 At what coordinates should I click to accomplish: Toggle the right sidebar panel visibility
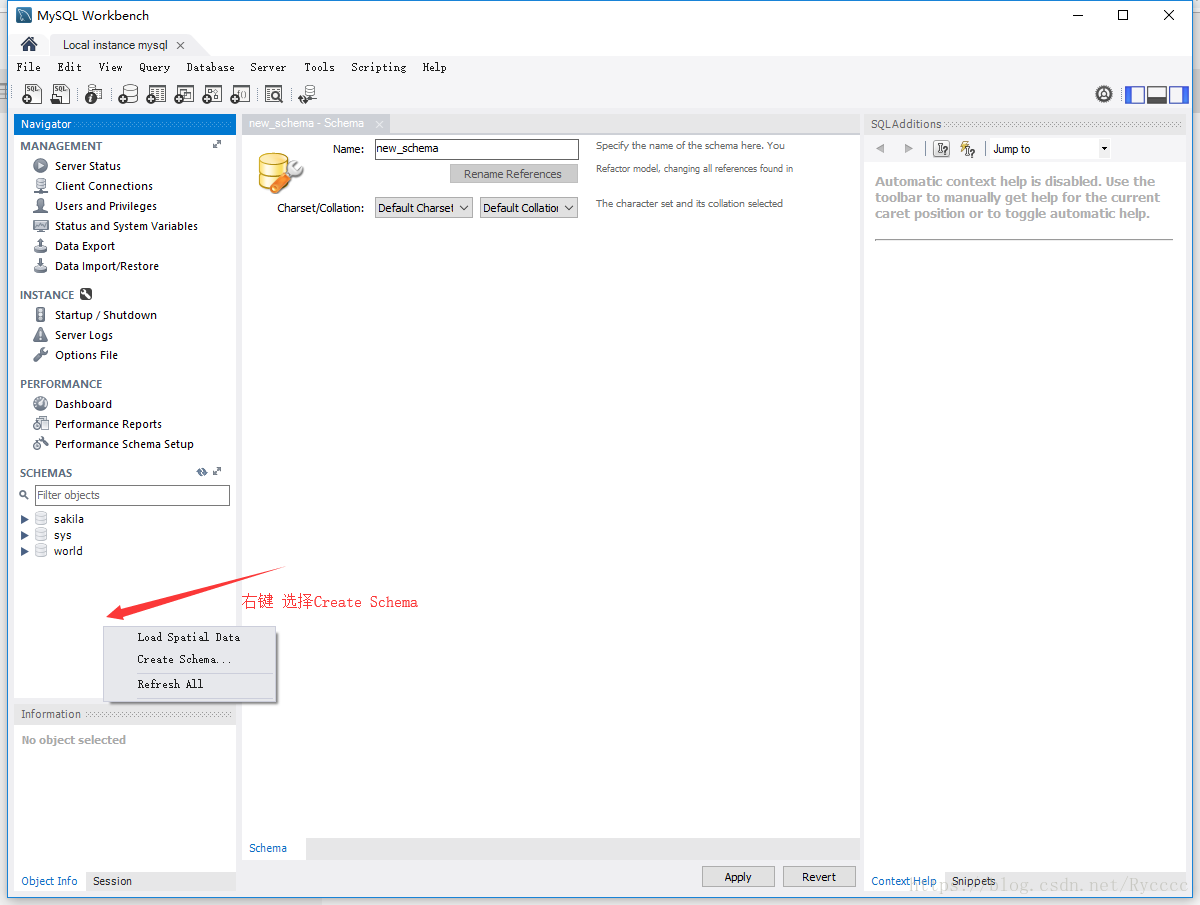1179,95
